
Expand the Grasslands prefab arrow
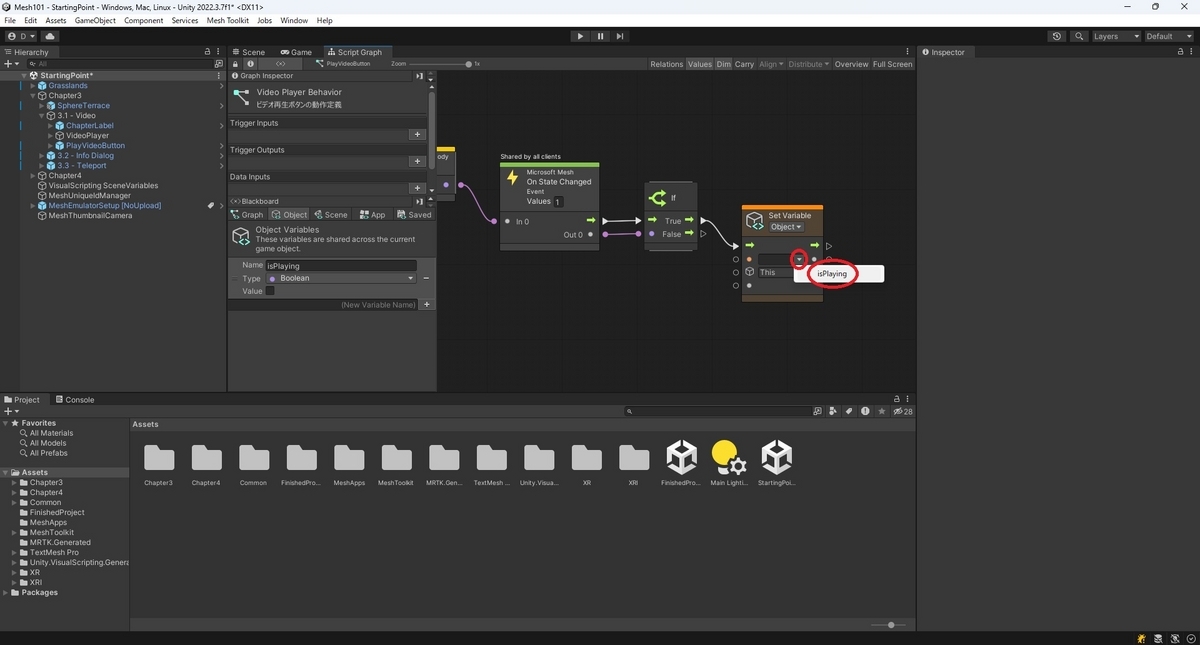pos(33,86)
